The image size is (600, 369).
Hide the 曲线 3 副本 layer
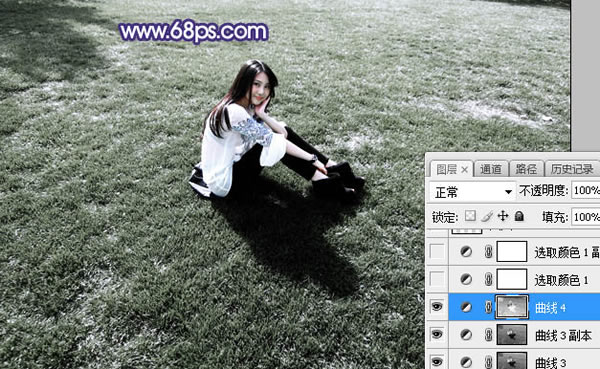tap(437, 334)
